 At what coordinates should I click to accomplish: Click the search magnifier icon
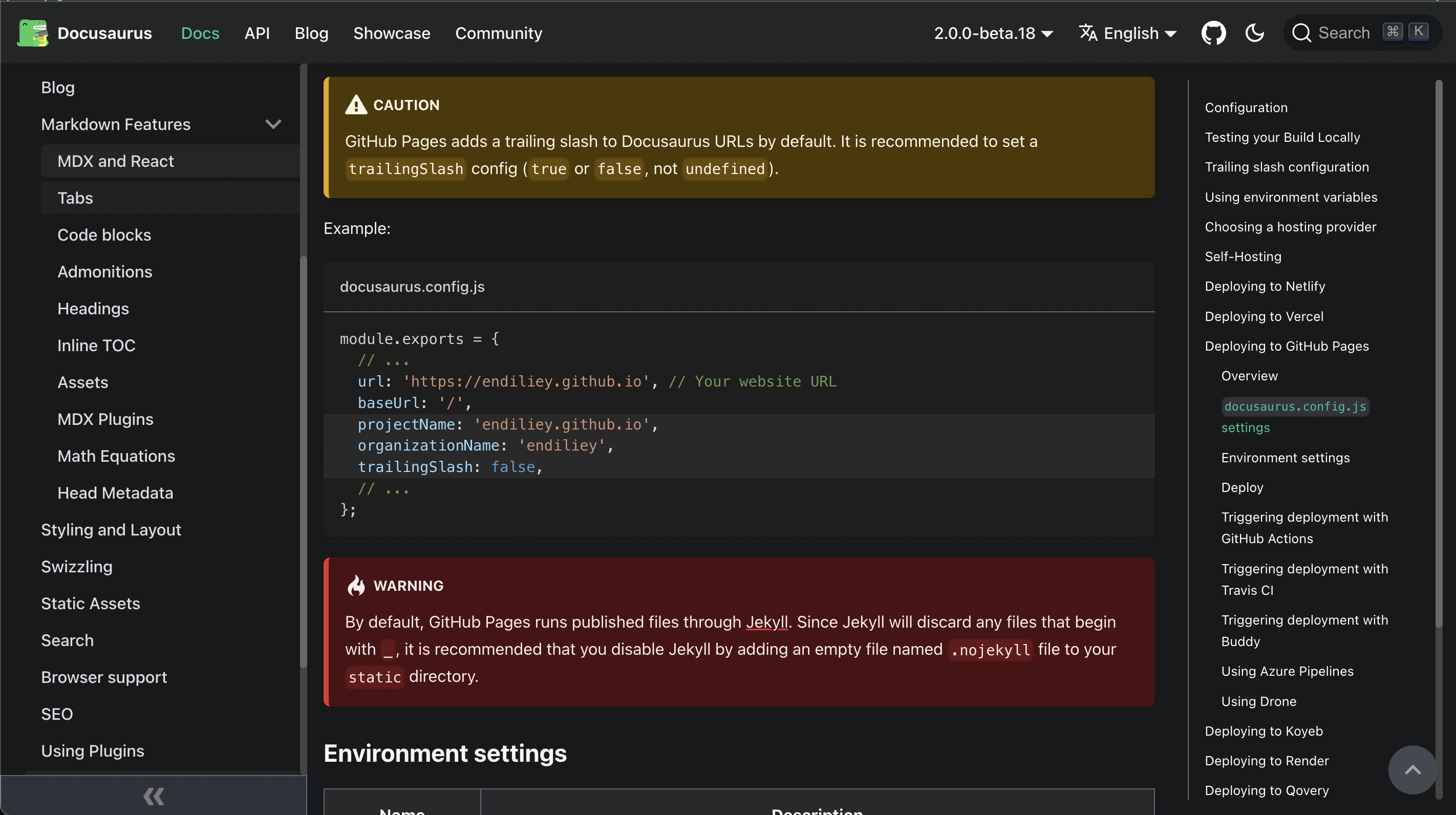(x=1301, y=33)
